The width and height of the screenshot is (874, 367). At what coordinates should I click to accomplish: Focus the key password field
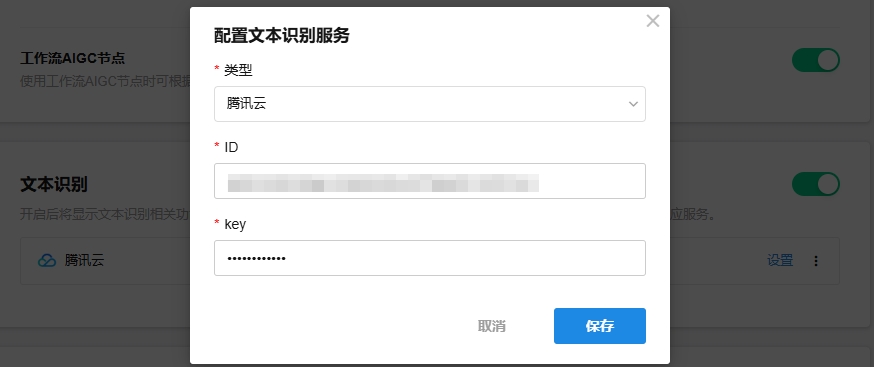point(430,258)
